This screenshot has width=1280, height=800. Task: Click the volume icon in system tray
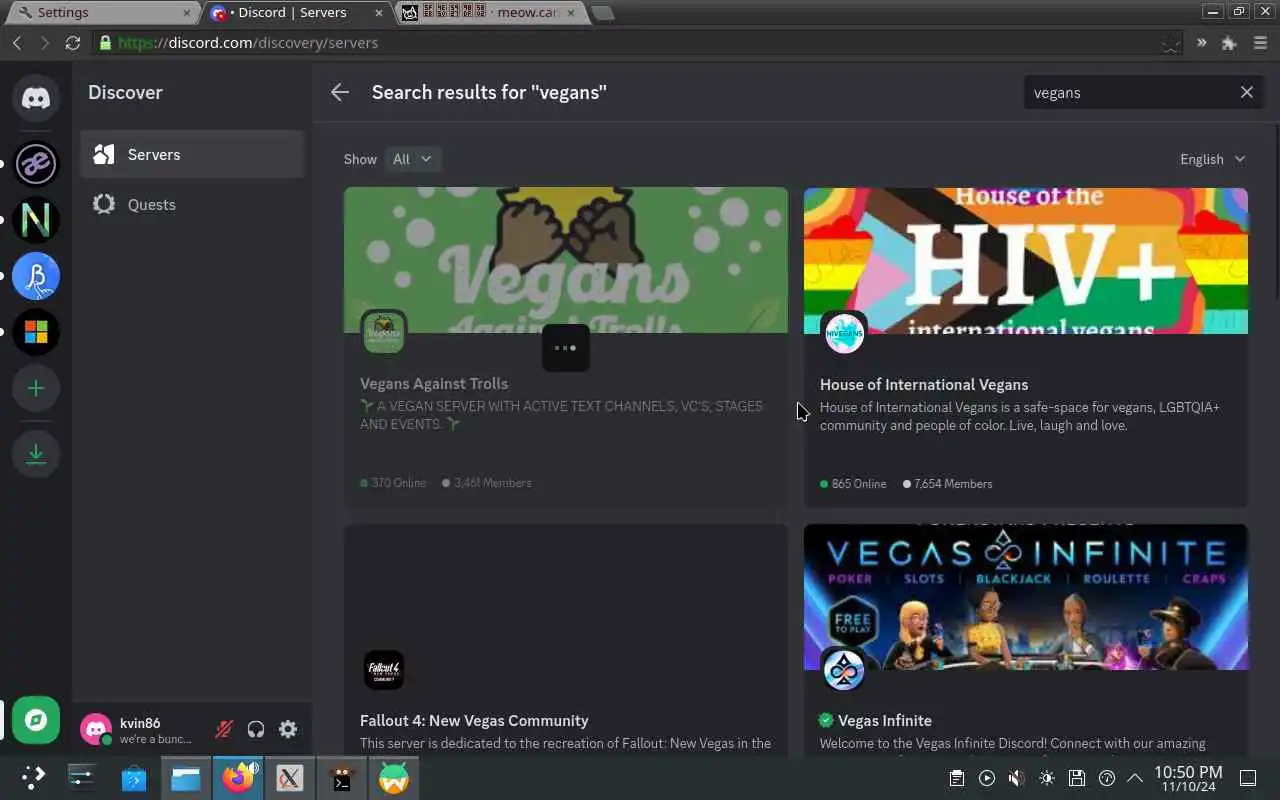tap(1016, 778)
